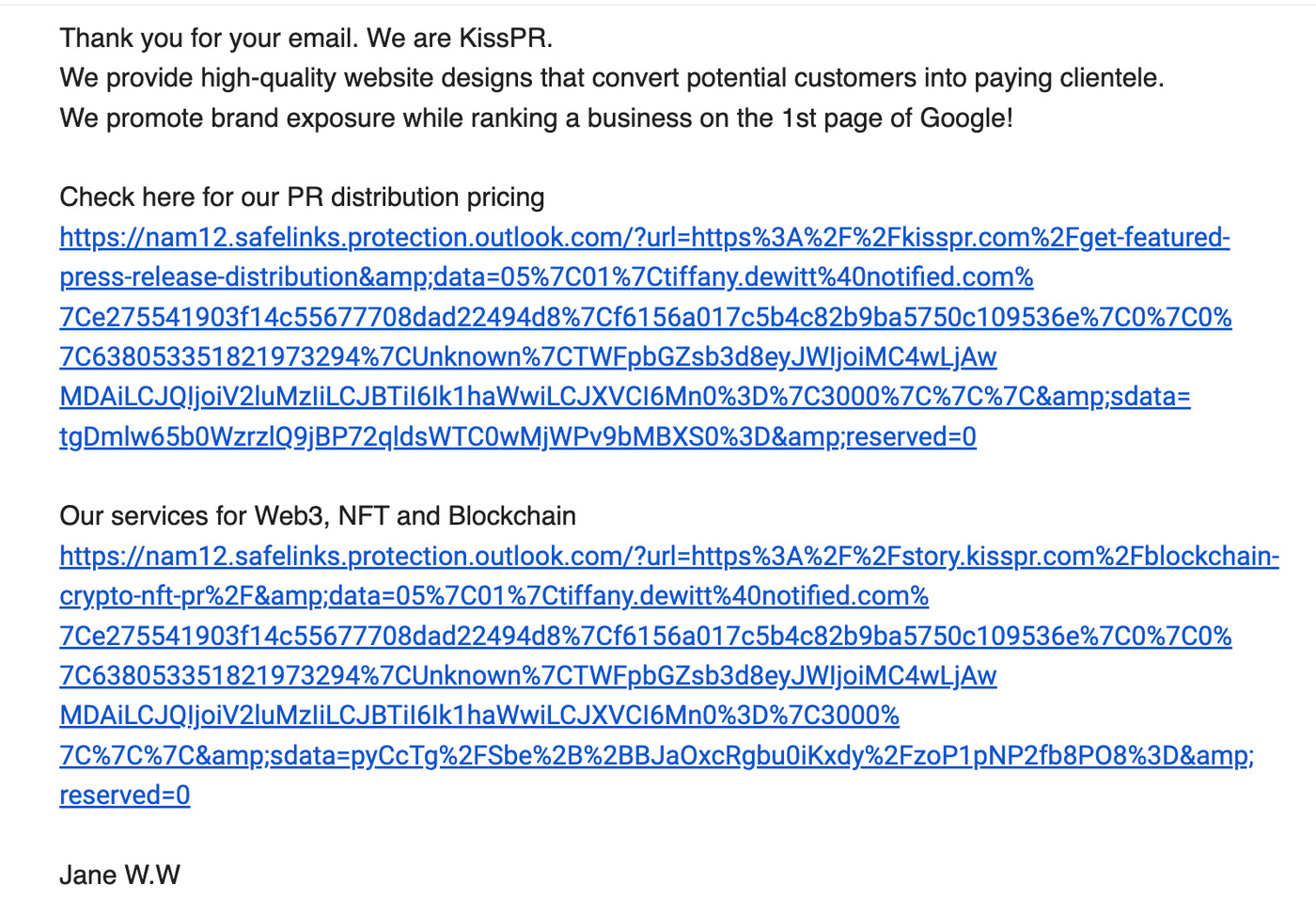Click first link's 7Ce275541903f14c line
This screenshot has width=1316, height=898.
point(646,317)
